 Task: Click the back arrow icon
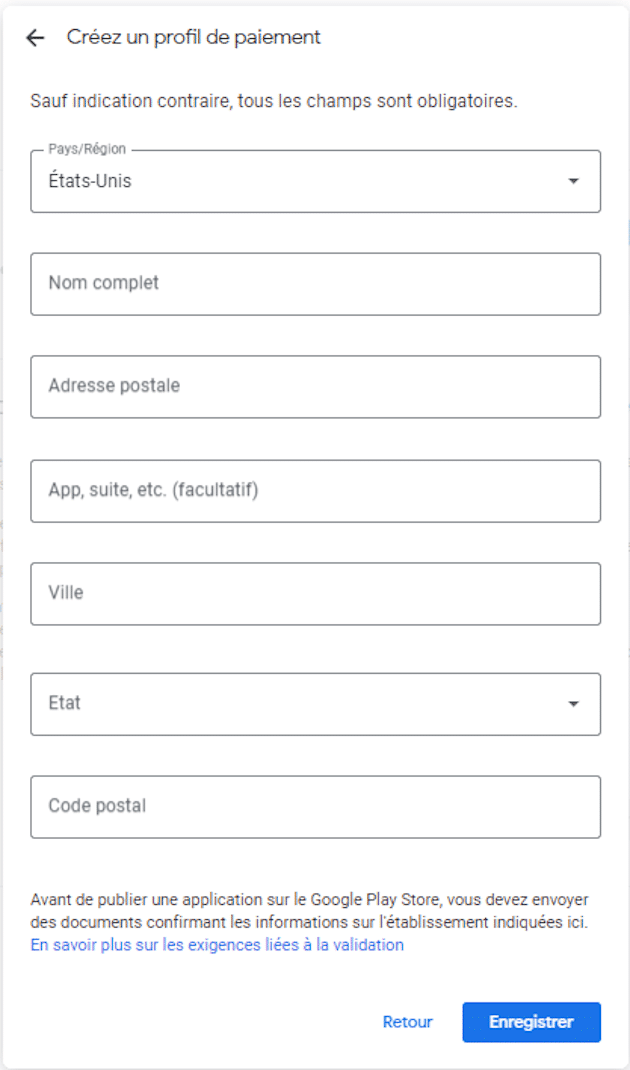click(36, 38)
